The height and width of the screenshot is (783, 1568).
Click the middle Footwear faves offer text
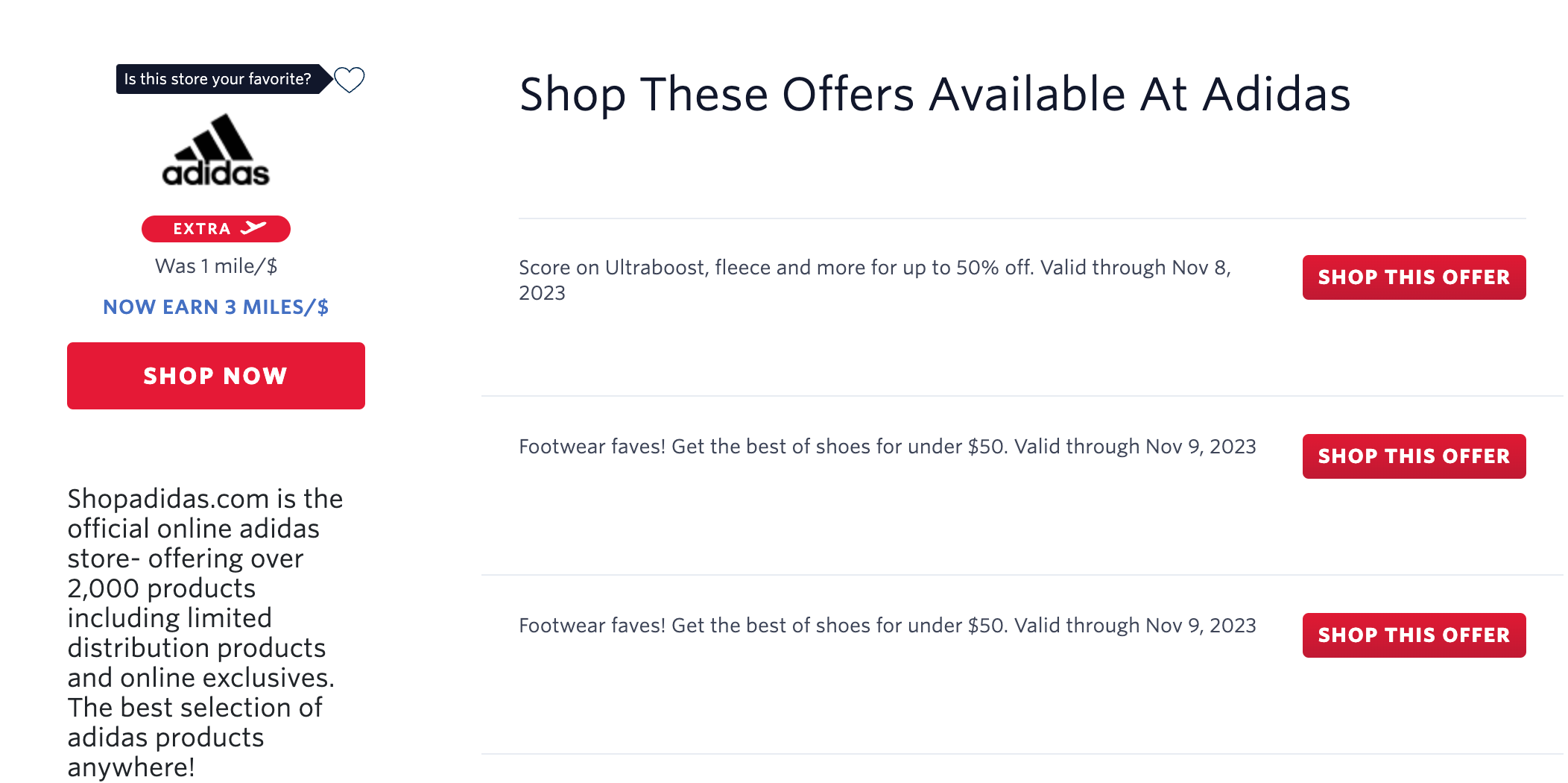pos(887,447)
